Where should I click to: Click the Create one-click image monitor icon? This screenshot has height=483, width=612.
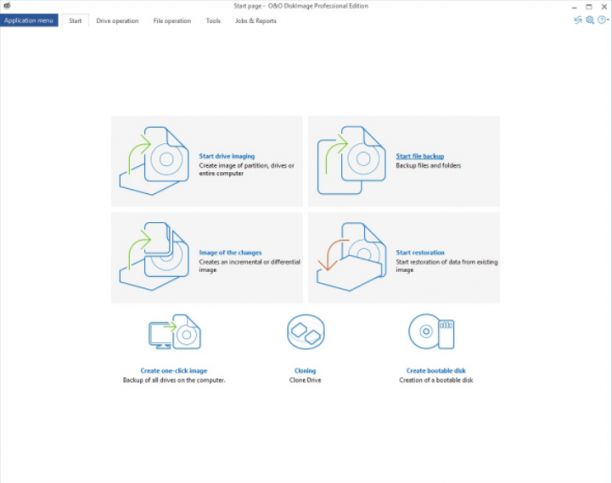point(174,332)
